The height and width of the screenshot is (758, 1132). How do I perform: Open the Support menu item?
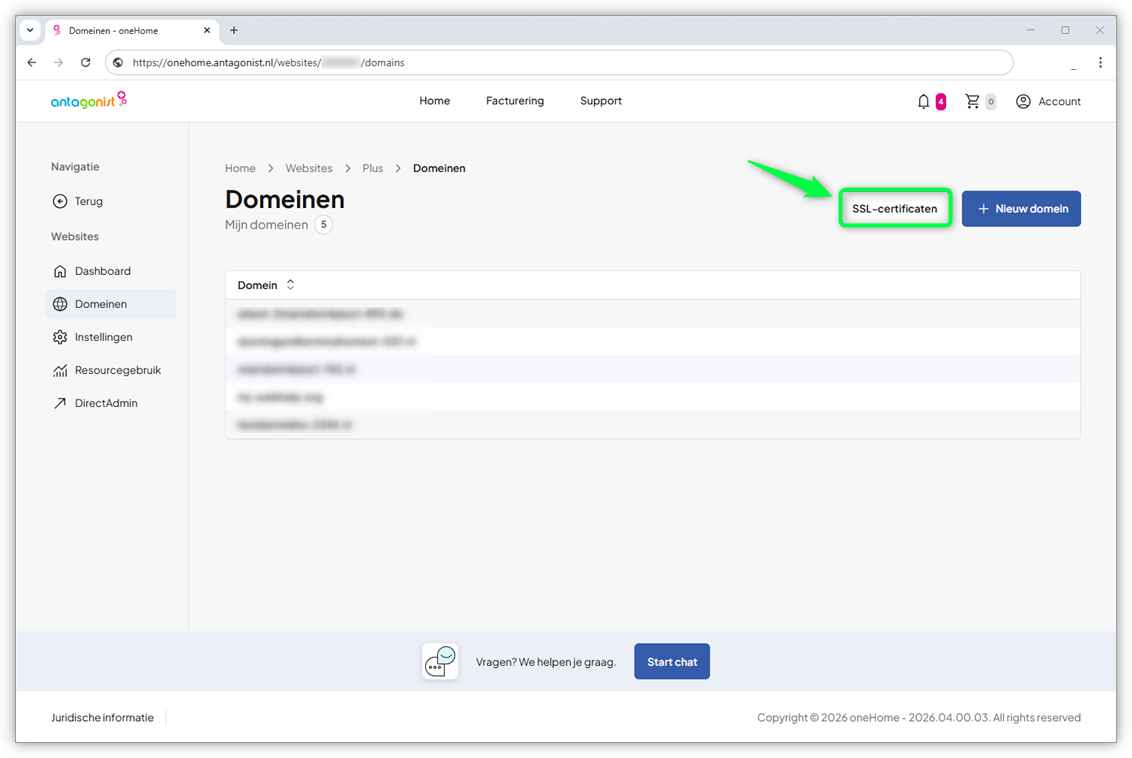[600, 101]
